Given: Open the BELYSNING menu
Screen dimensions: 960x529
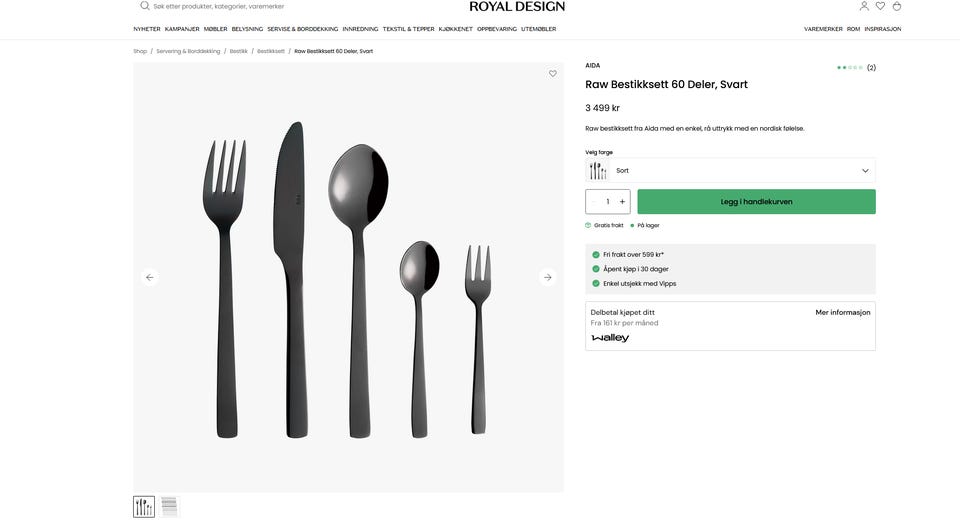Looking at the screenshot, I should [x=247, y=29].
